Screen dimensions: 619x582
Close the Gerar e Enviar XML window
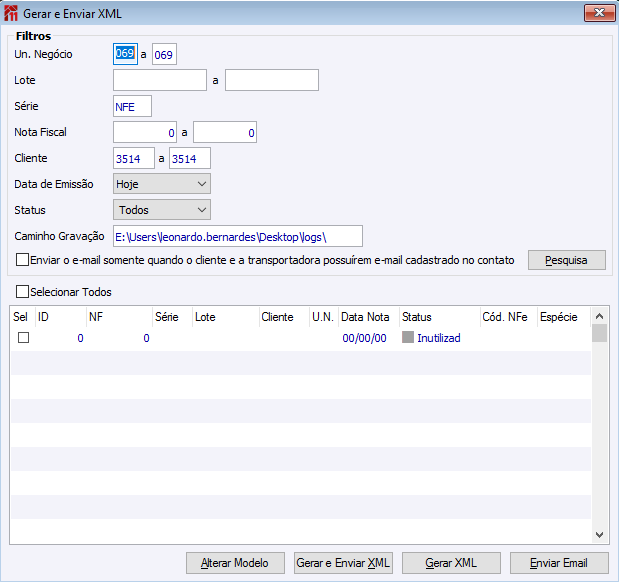point(599,13)
